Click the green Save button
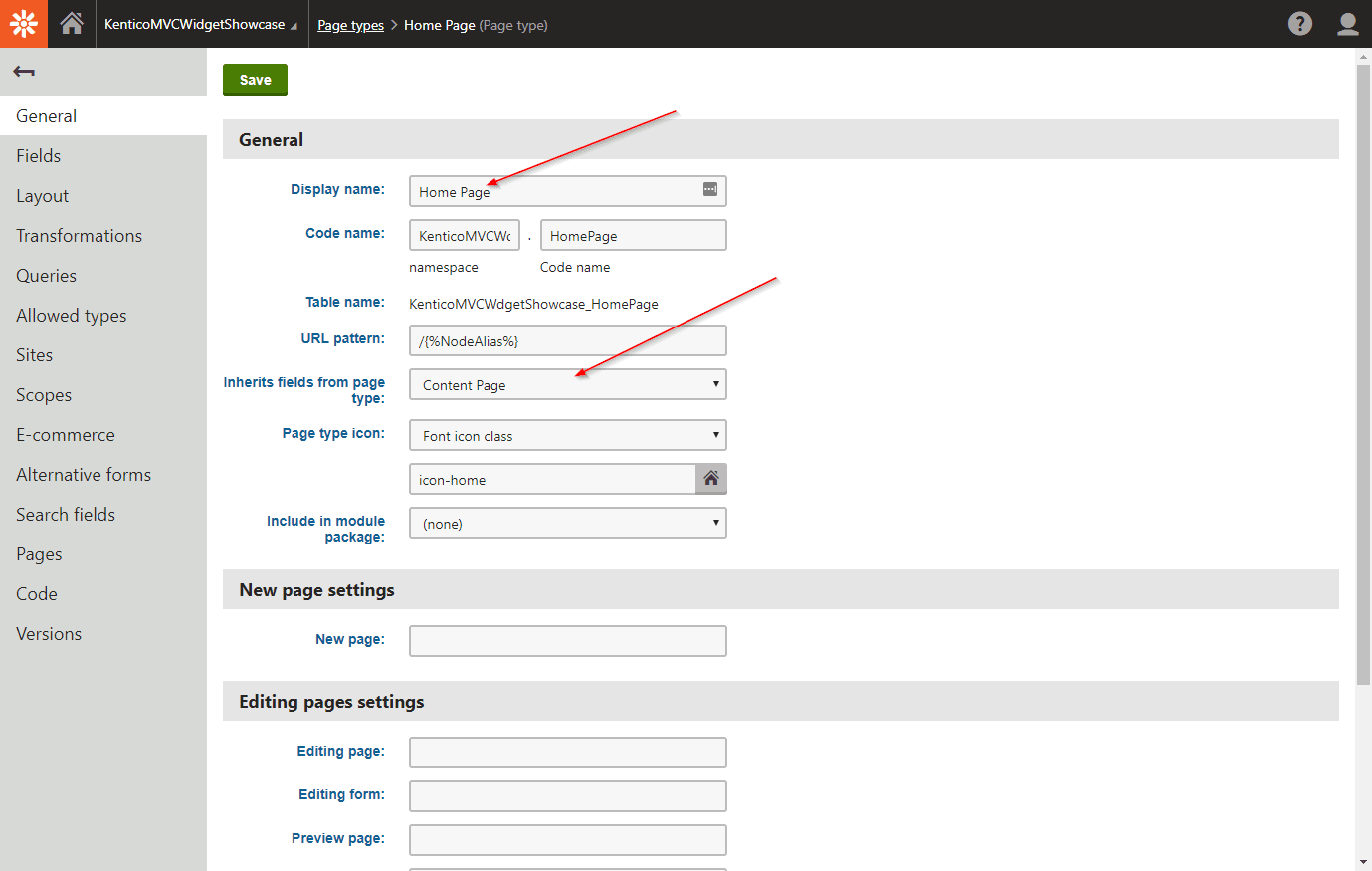Image resolution: width=1372 pixels, height=871 pixels. click(x=255, y=80)
